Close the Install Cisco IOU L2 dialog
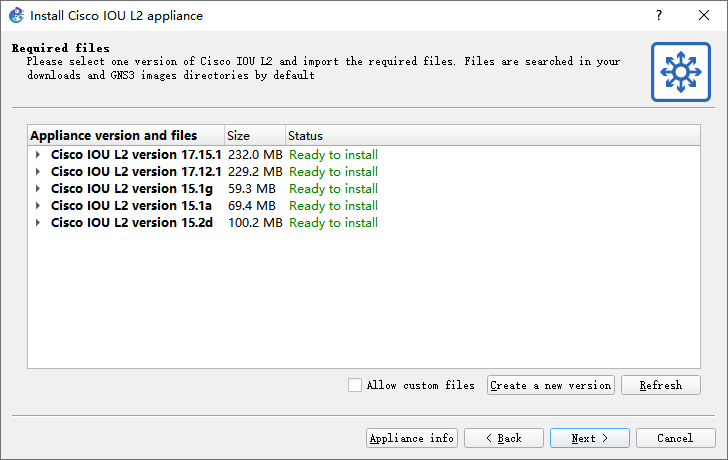This screenshot has width=728, height=460. tap(704, 15)
